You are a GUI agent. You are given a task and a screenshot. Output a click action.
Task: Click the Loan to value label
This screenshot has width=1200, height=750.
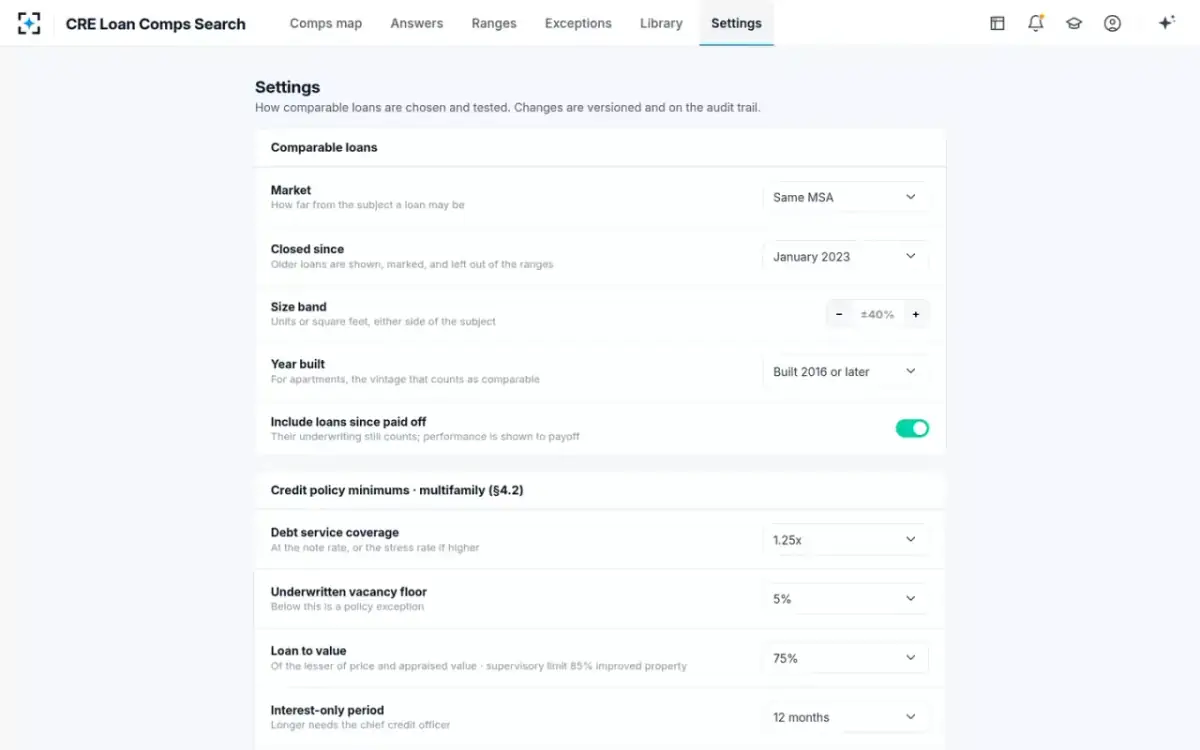tap(309, 650)
